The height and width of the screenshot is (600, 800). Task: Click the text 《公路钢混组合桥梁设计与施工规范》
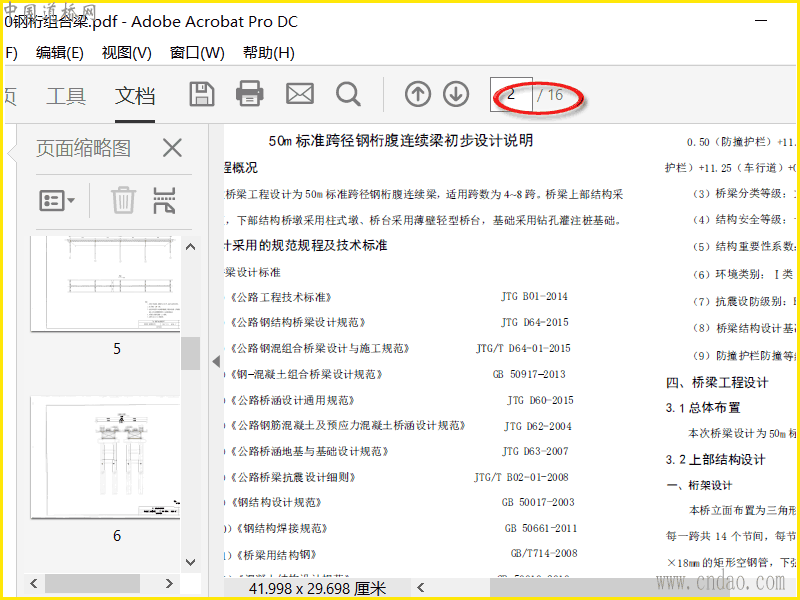coord(319,348)
